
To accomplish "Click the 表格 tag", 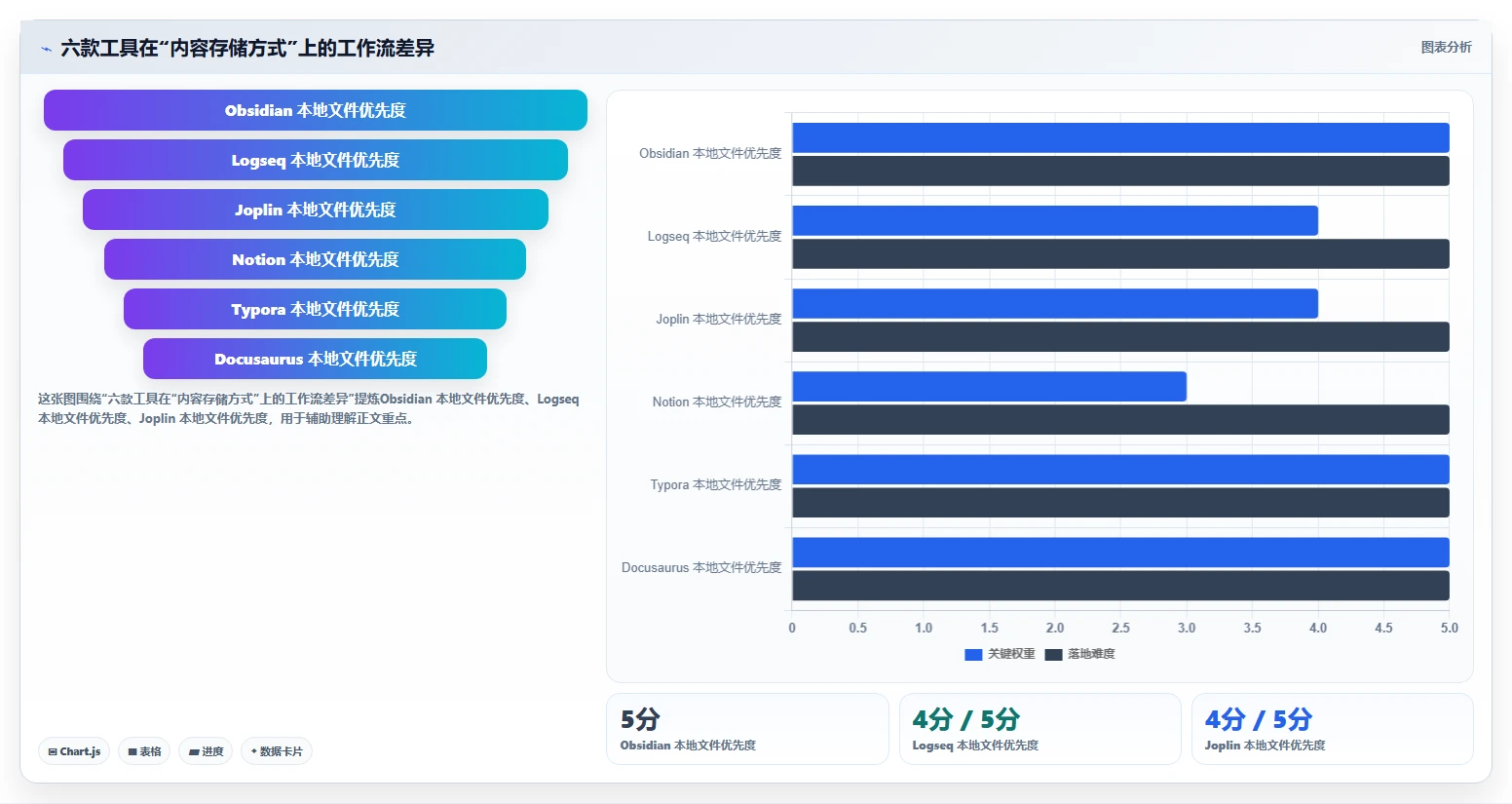I will pos(144,751).
